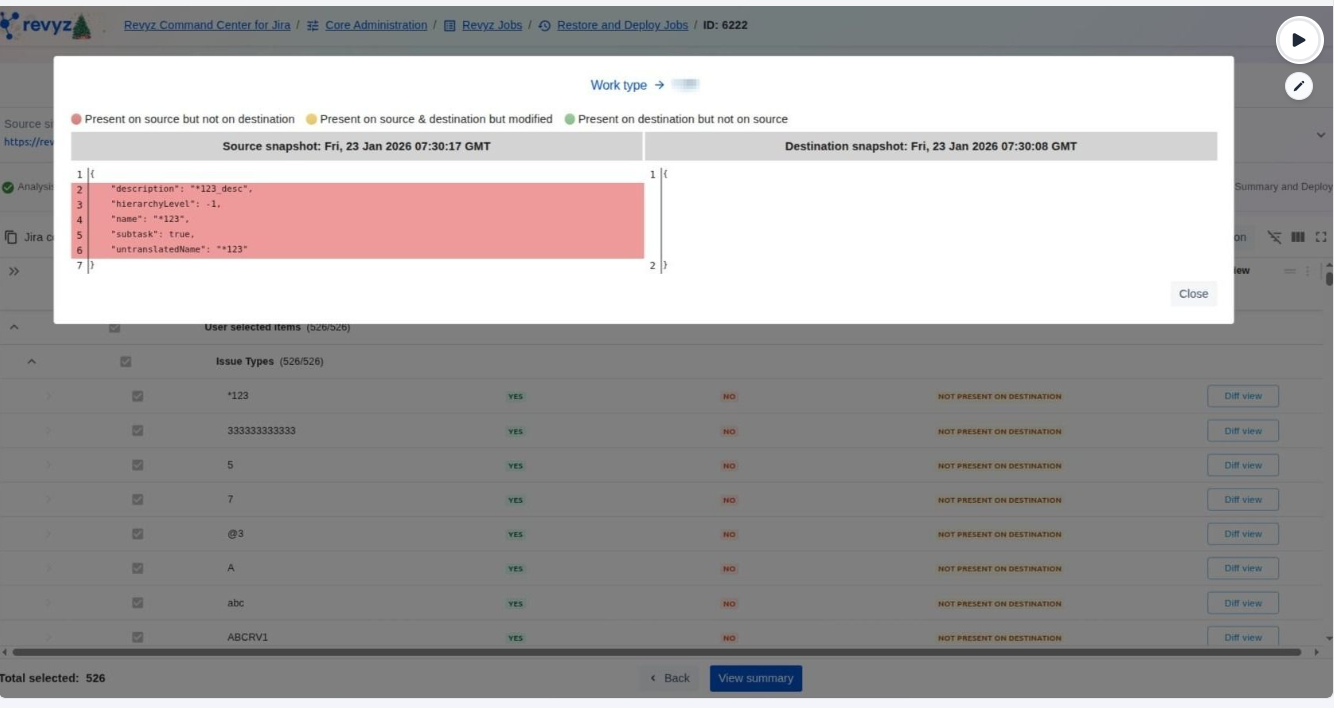
Task: Open the column chooser icon
Action: 1298,237
